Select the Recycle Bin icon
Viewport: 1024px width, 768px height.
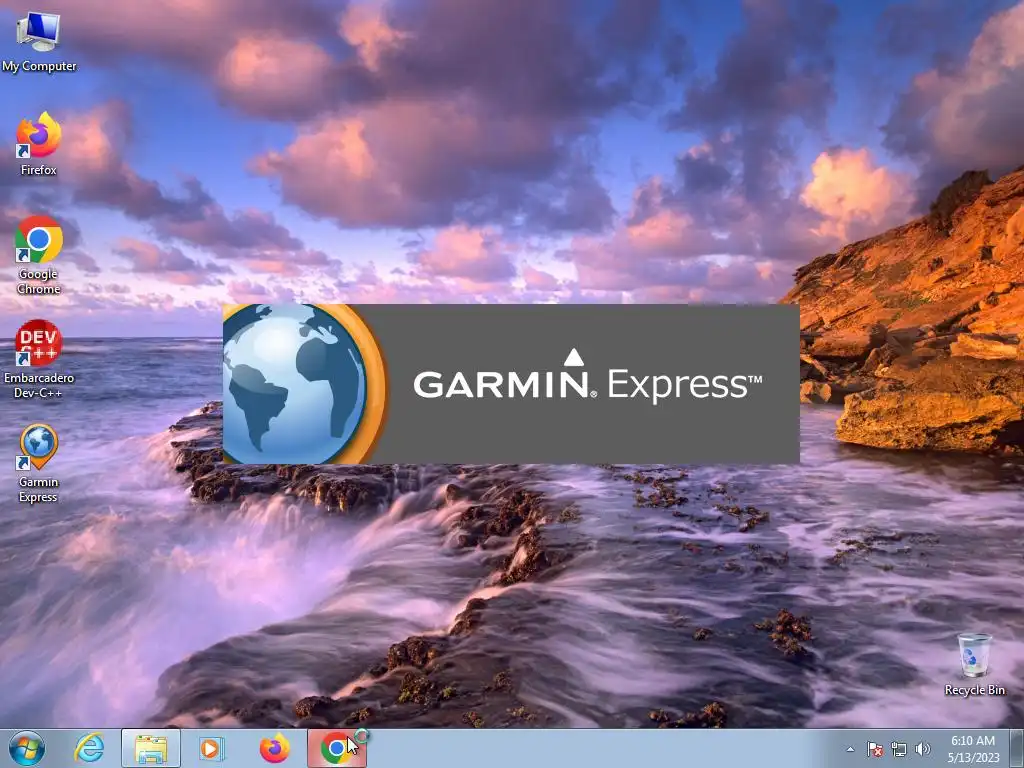point(974,664)
